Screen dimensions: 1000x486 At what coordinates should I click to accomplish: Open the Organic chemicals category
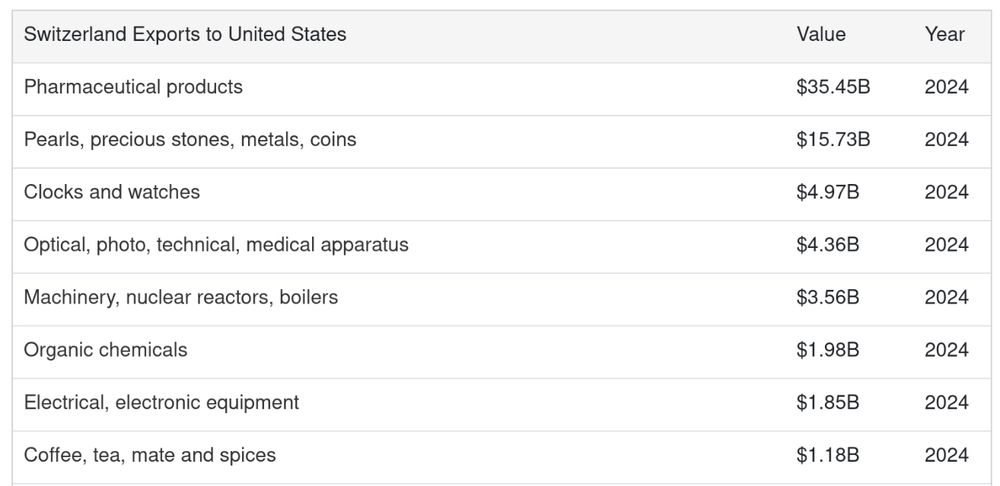[105, 350]
